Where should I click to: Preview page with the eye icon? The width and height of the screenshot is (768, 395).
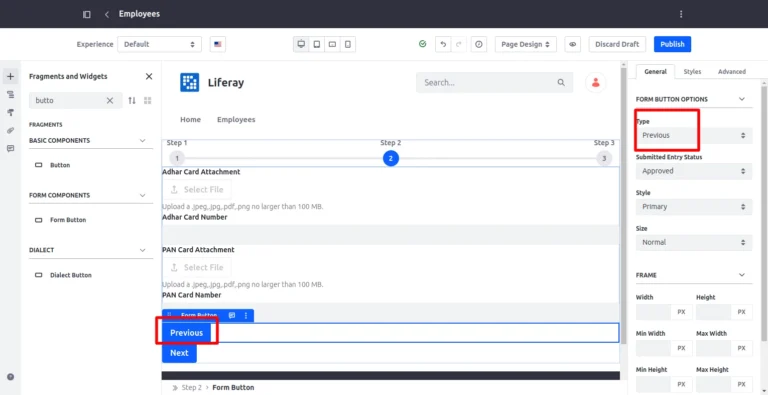[572, 44]
